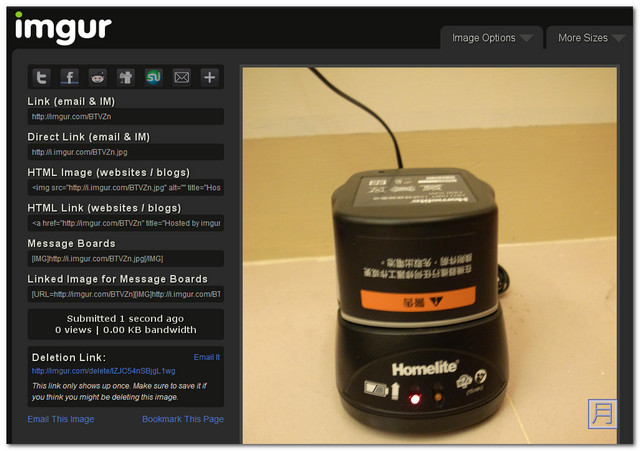Share image on StumbleUpon
640x451 pixels.
pos(154,77)
